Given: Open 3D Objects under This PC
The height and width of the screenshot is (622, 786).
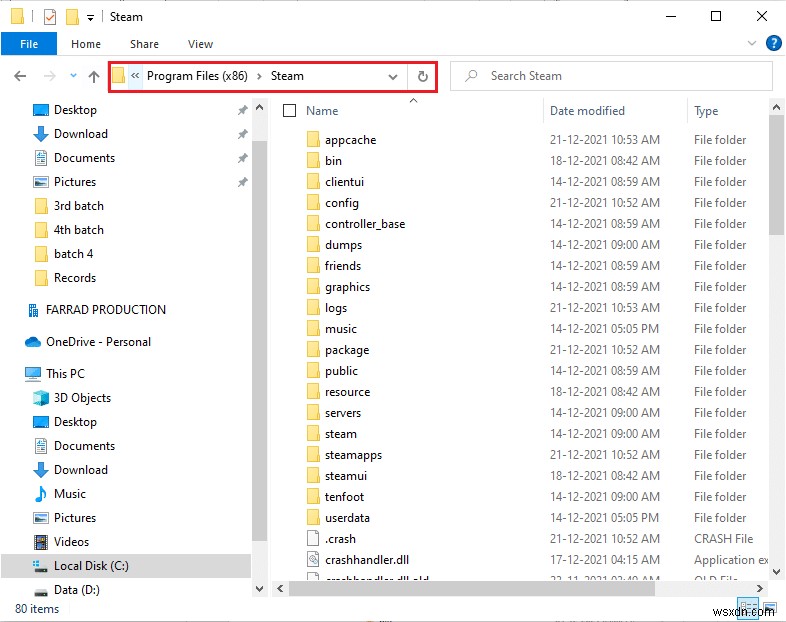Looking at the screenshot, I should click(x=82, y=398).
